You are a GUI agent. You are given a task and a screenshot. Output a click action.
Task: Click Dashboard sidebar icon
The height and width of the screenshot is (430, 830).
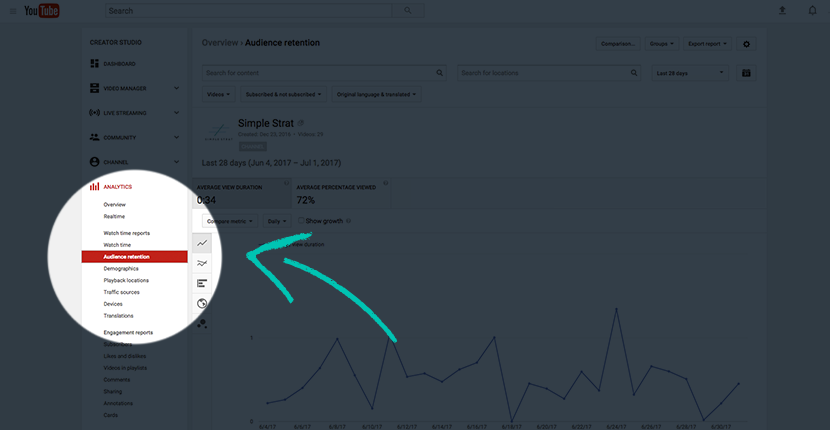coord(95,64)
